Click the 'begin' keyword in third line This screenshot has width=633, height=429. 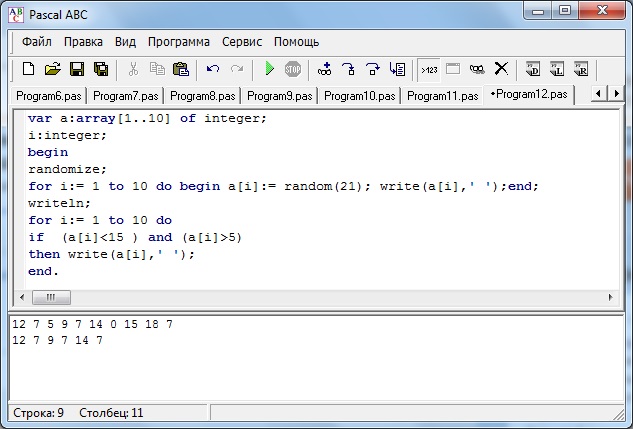tap(48, 152)
